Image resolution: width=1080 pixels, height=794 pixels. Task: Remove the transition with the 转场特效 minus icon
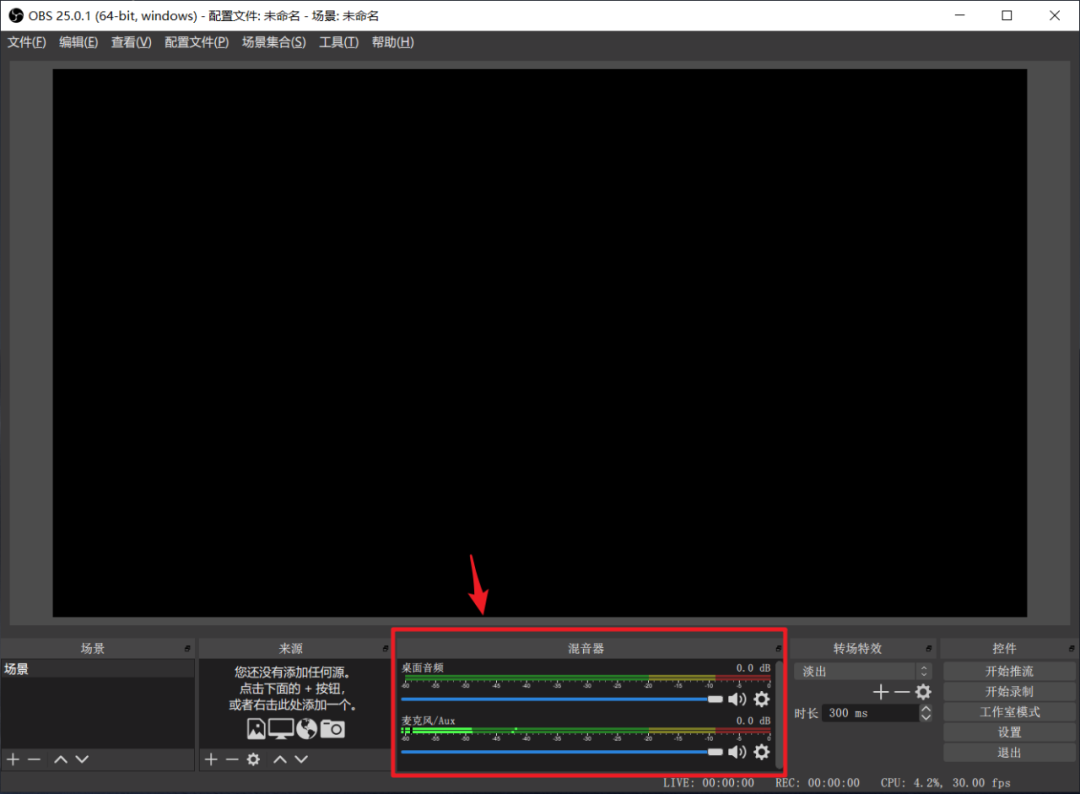[x=902, y=691]
